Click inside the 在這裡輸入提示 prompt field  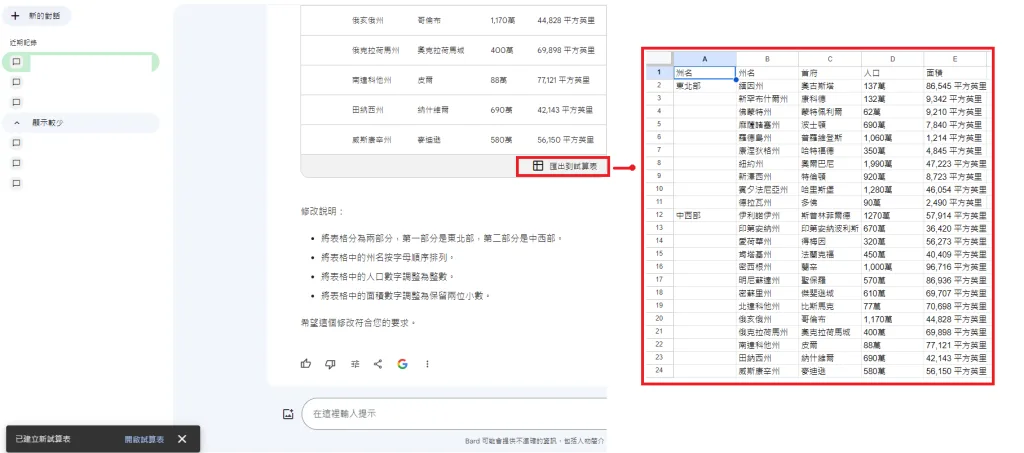[457, 414]
